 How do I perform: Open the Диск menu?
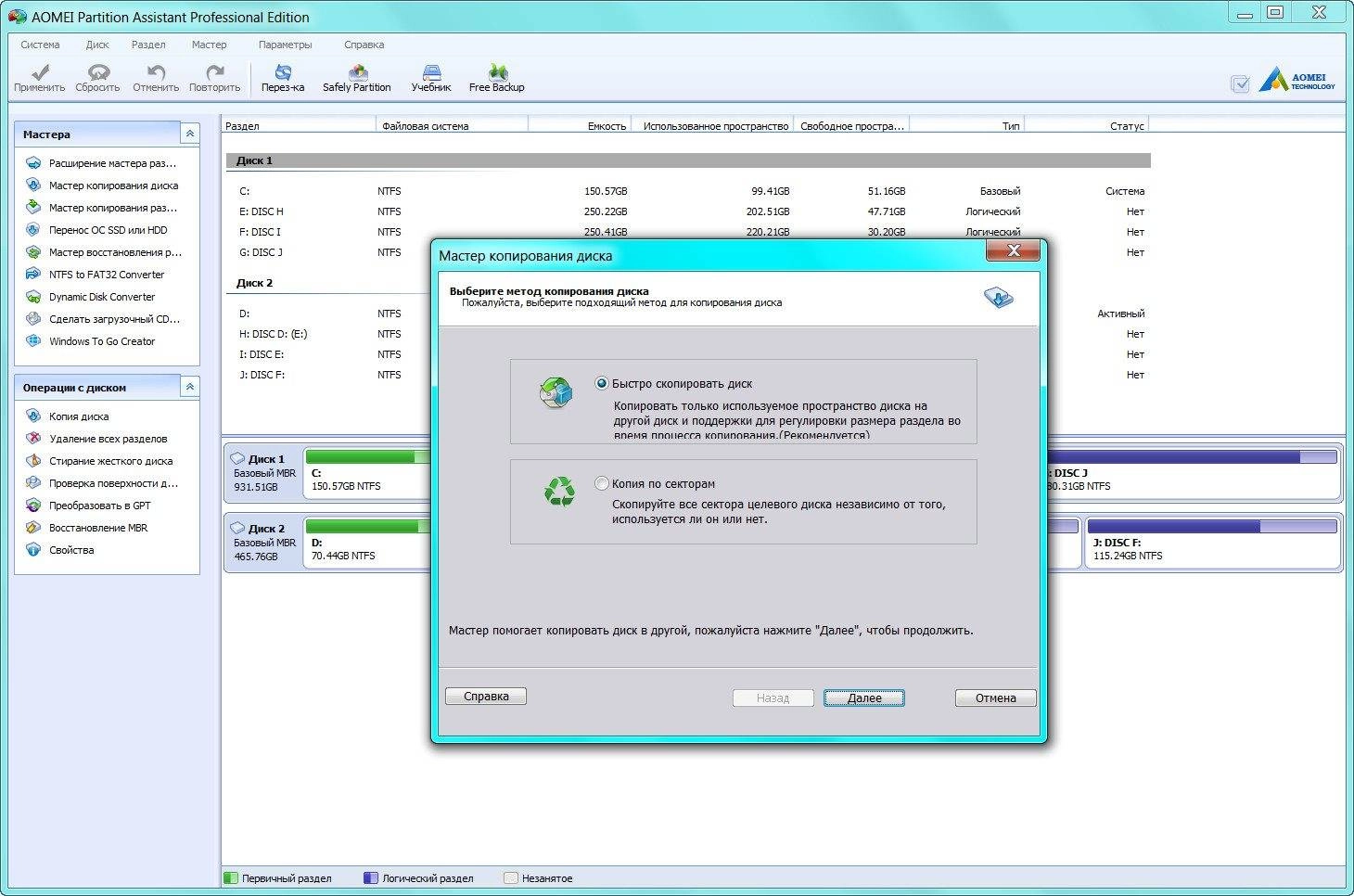click(x=97, y=45)
